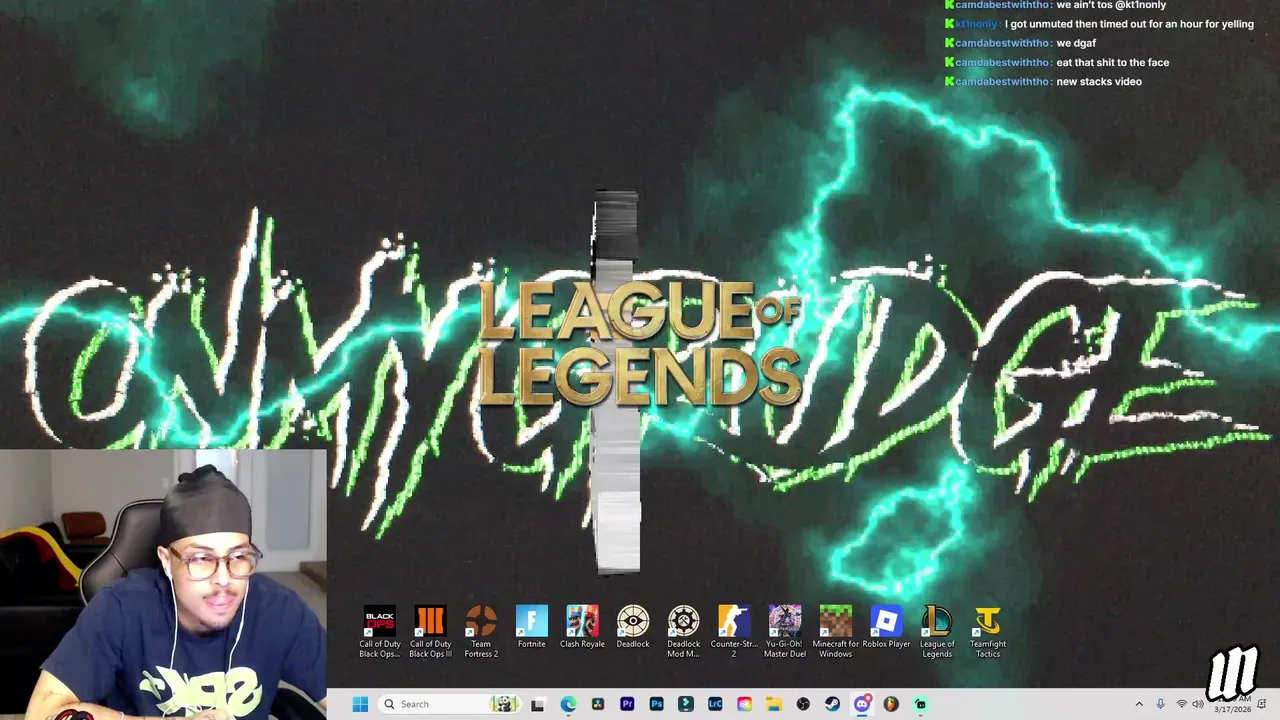Show hidden system tray icons
Viewport: 1280px width, 720px height.
pos(1138,704)
